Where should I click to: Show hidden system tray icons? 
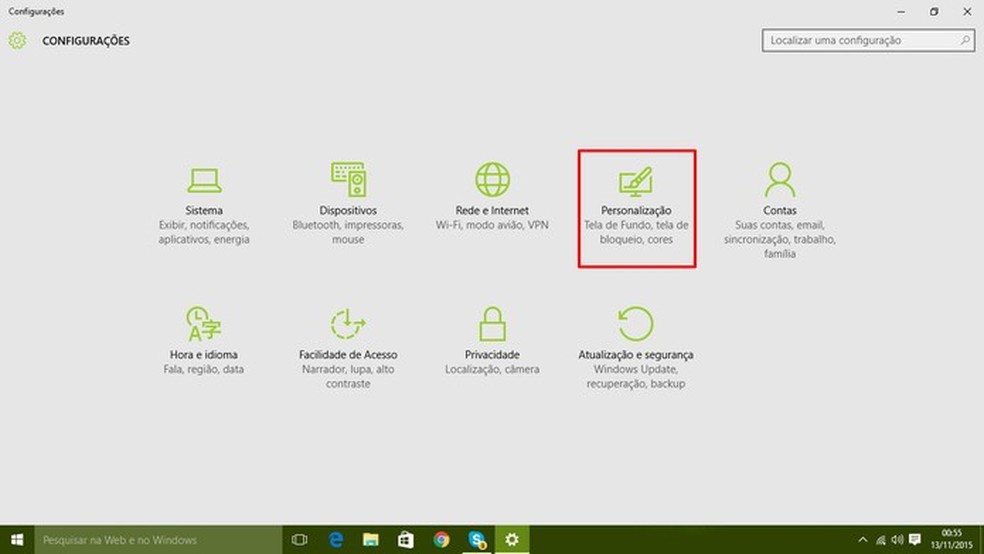(863, 540)
